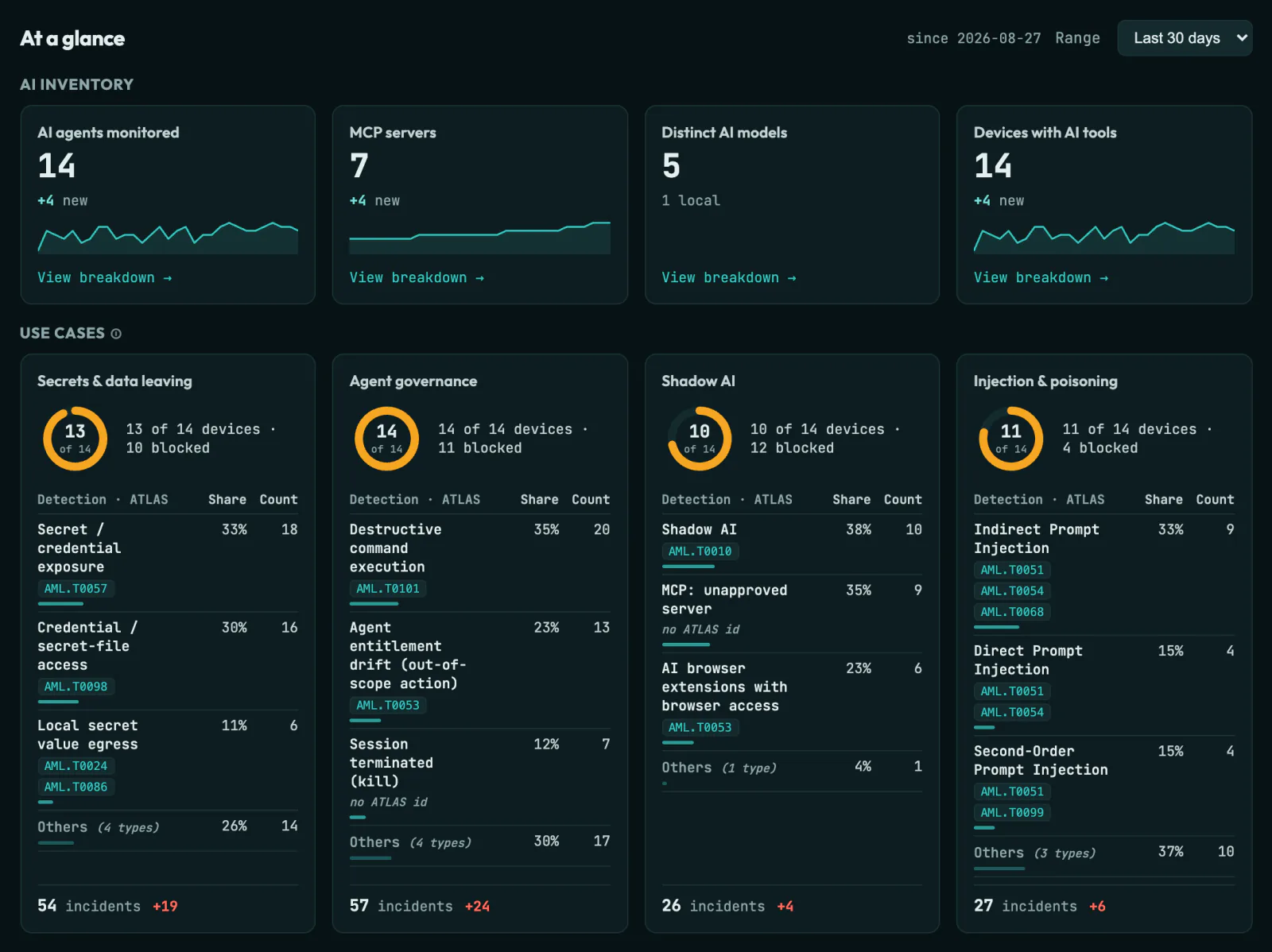Click the AML.T0099 ATLAS tag
This screenshot has width=1272, height=952.
click(1012, 813)
